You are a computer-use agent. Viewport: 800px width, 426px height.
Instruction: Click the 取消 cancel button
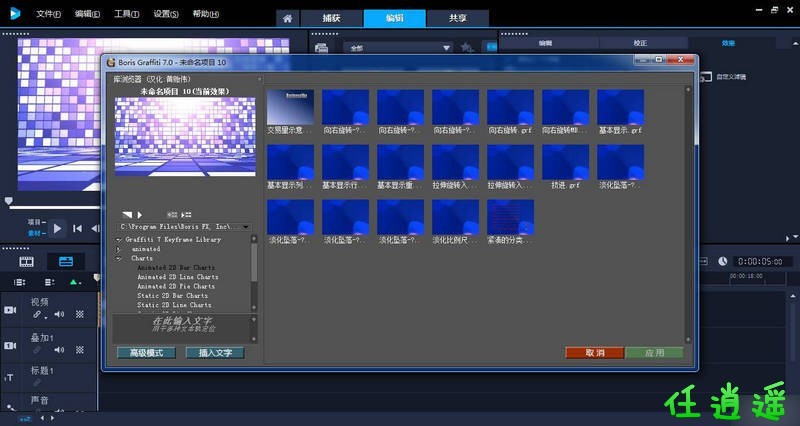(x=594, y=353)
